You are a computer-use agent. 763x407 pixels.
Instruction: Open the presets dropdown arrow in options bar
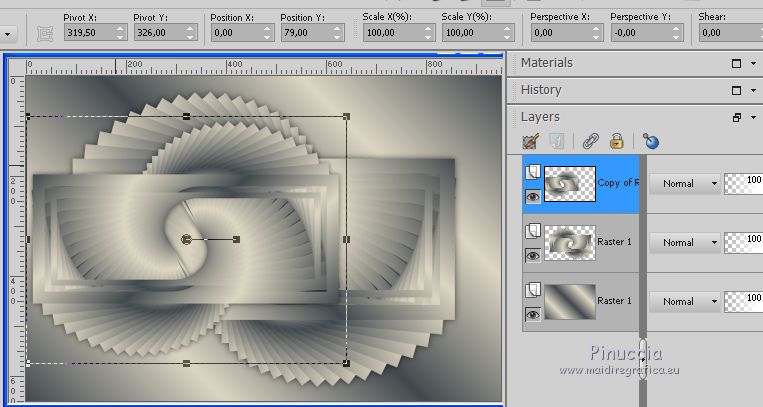pos(8,34)
